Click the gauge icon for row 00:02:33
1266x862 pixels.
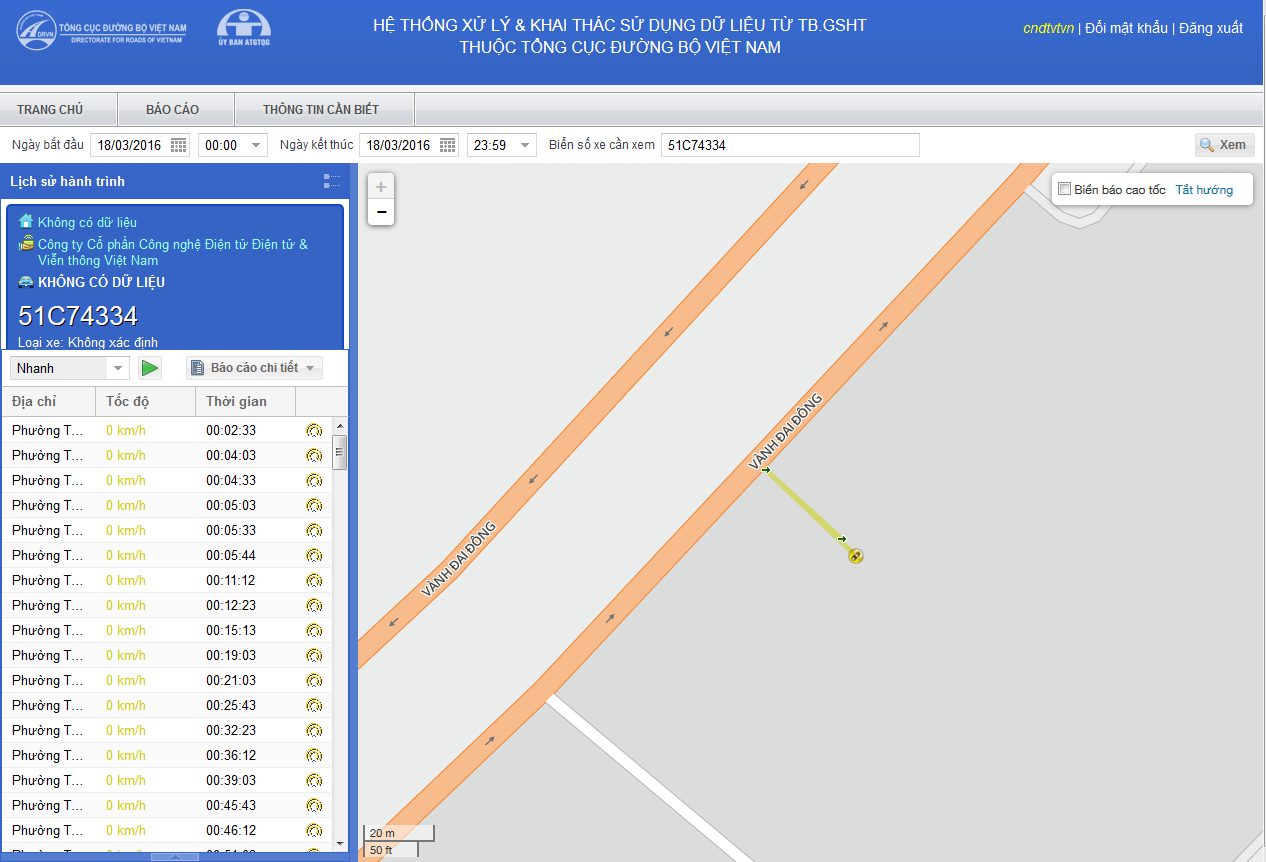[314, 430]
